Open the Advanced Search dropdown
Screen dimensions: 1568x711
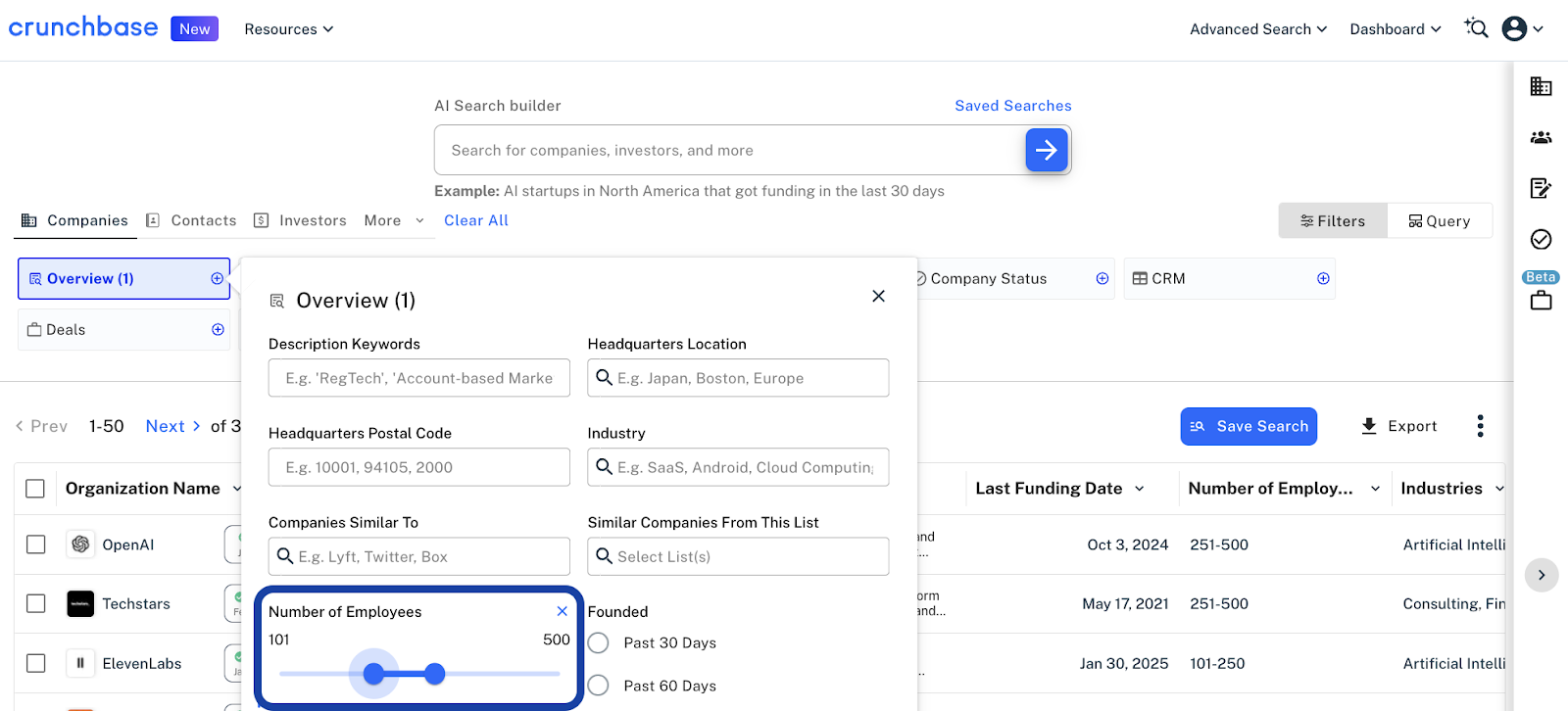point(1258,29)
